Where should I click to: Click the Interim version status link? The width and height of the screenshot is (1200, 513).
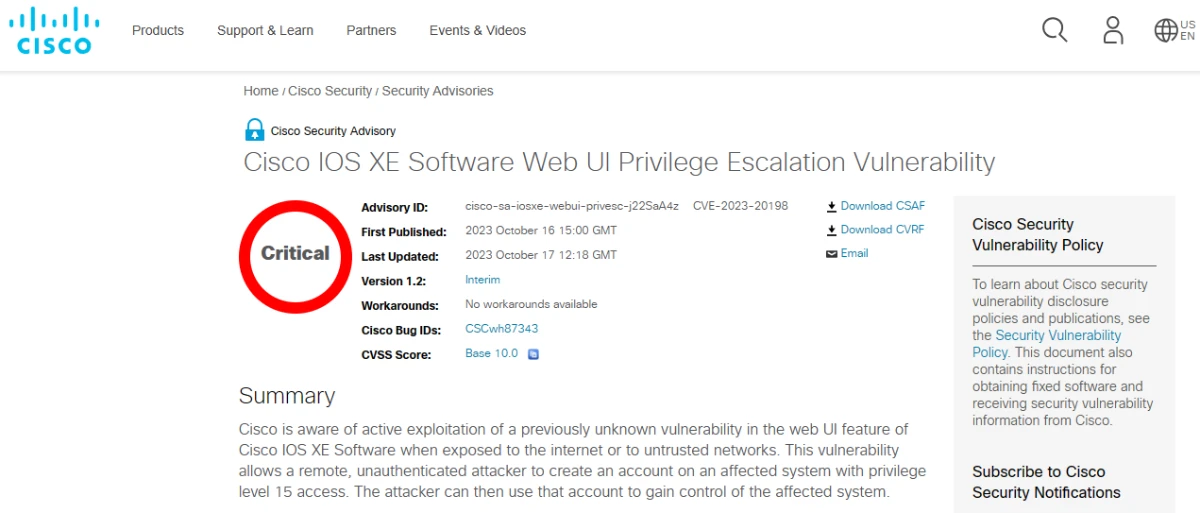pos(482,280)
